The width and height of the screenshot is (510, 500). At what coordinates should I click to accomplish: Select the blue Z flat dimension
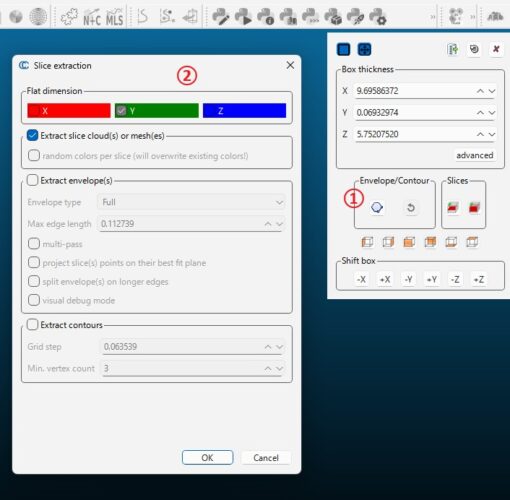pos(244,111)
